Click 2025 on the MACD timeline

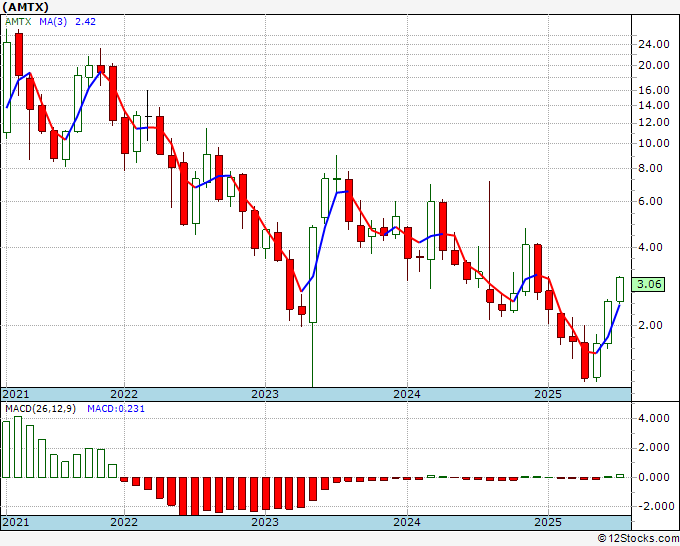[x=548, y=522]
